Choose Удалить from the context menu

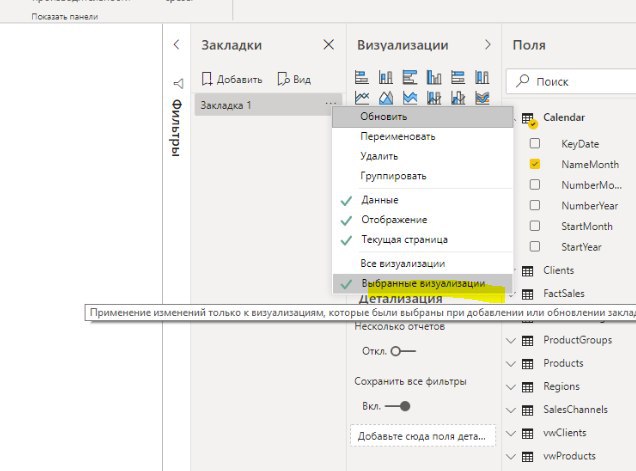[x=423, y=156]
